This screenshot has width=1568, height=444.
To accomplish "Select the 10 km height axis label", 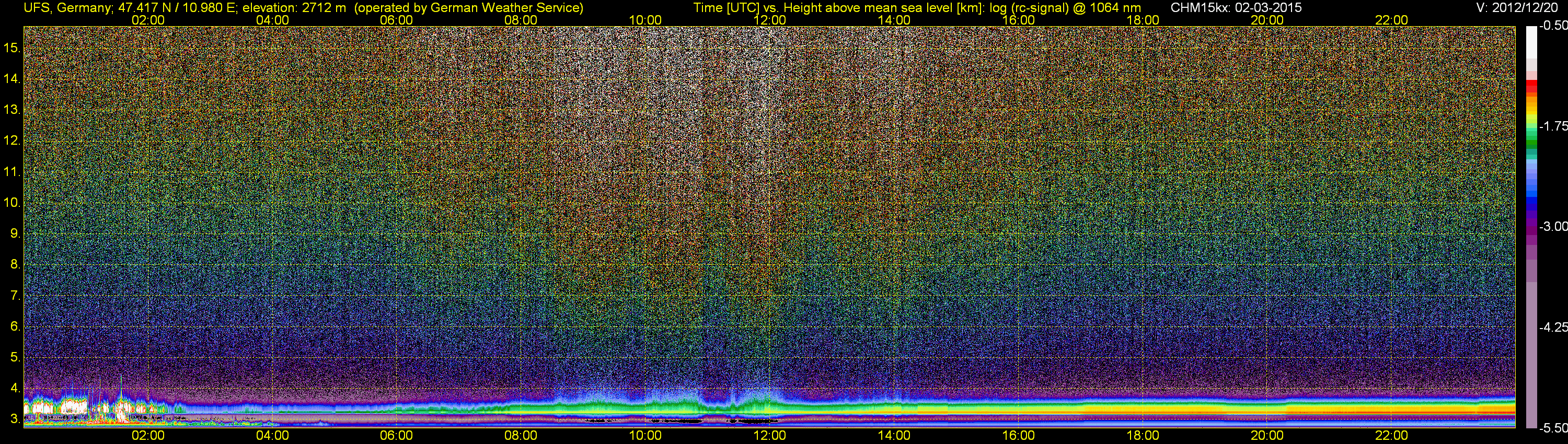I will [11, 203].
